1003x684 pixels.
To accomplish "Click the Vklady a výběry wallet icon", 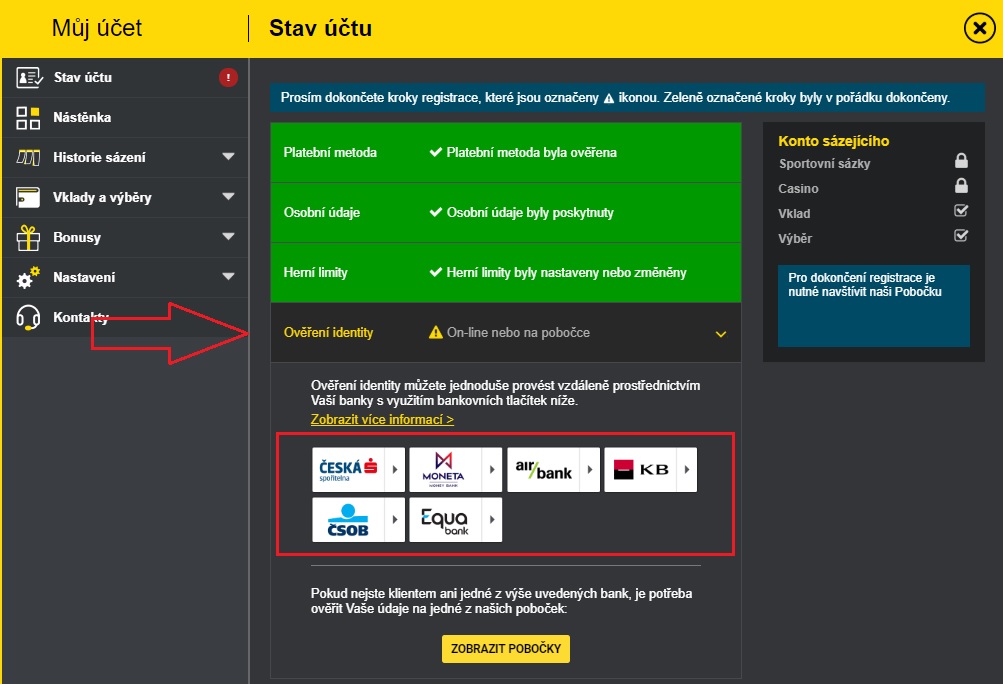I will point(28,198).
